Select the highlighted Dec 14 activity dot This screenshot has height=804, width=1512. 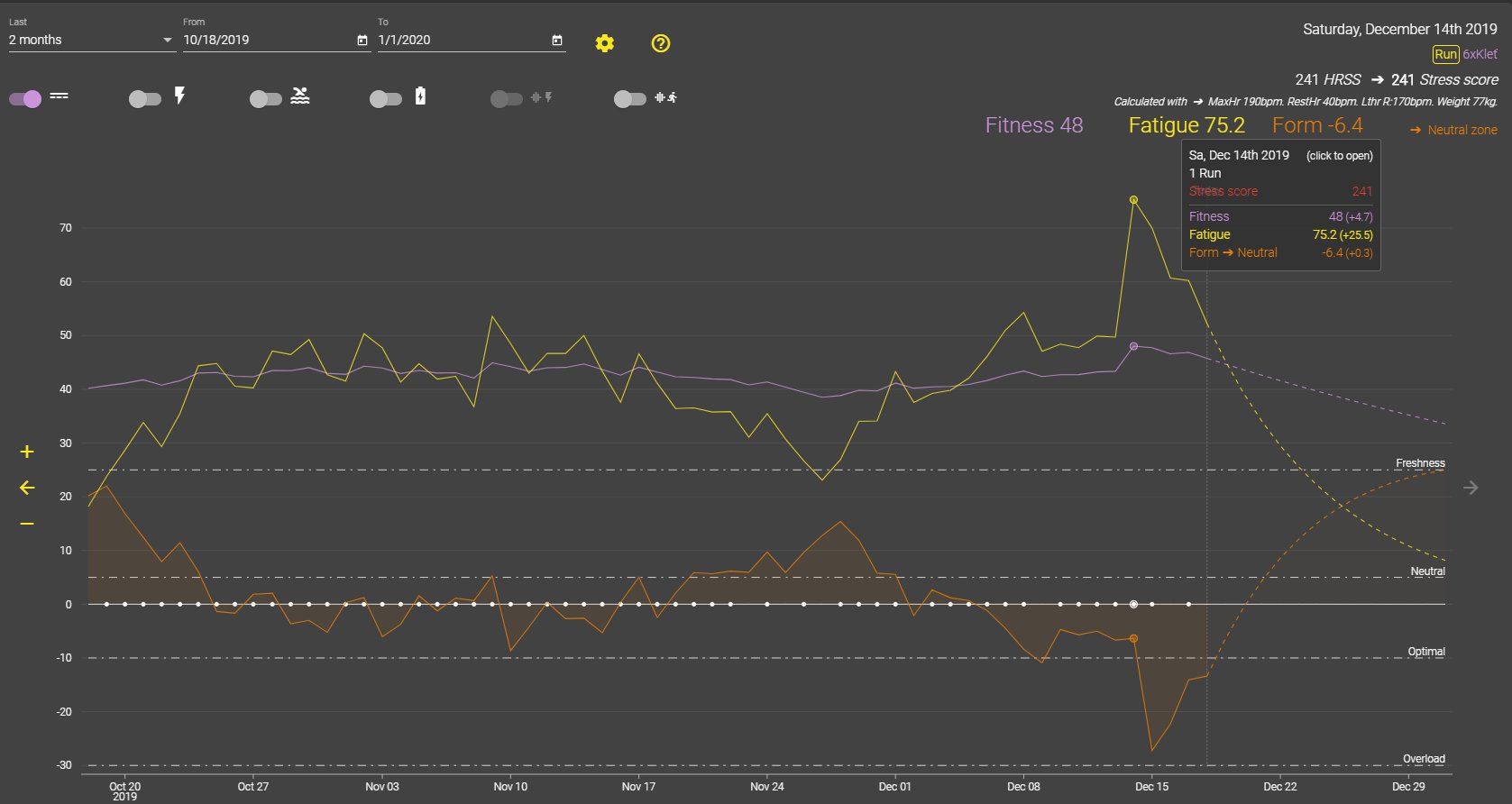pyautogui.click(x=1133, y=604)
